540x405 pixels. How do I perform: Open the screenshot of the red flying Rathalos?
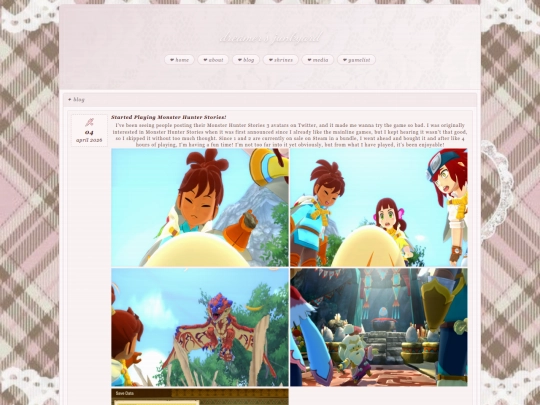[x=200, y=327]
